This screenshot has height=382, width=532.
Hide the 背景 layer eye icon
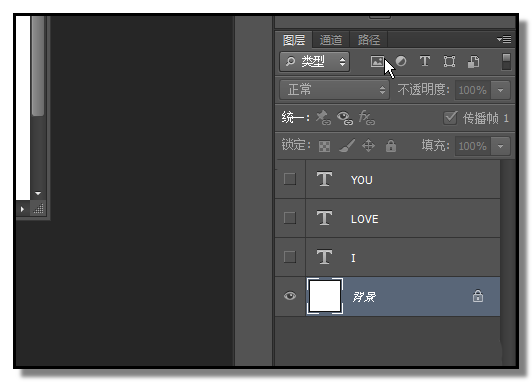[290, 296]
